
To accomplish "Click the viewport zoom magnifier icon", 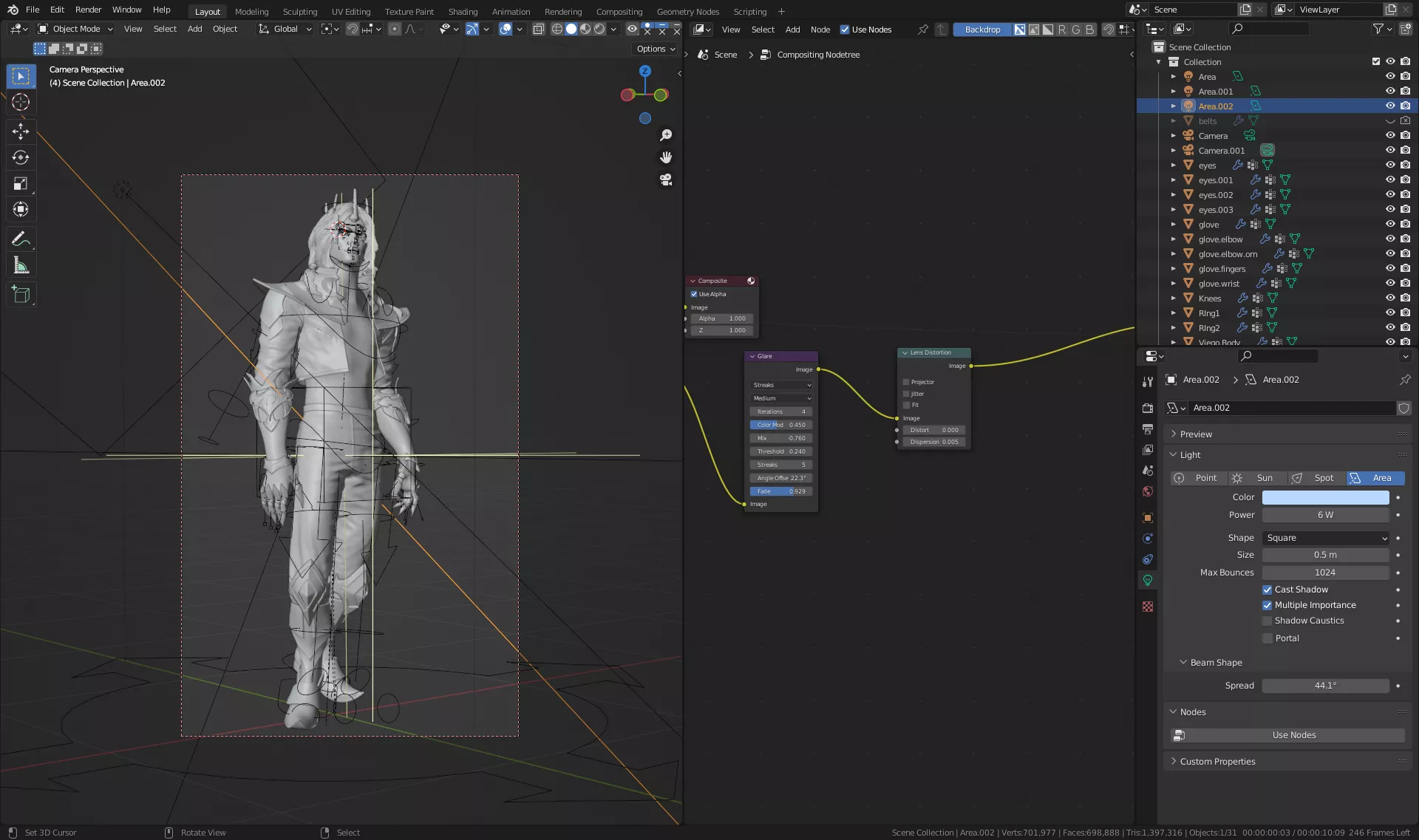I will (x=666, y=135).
